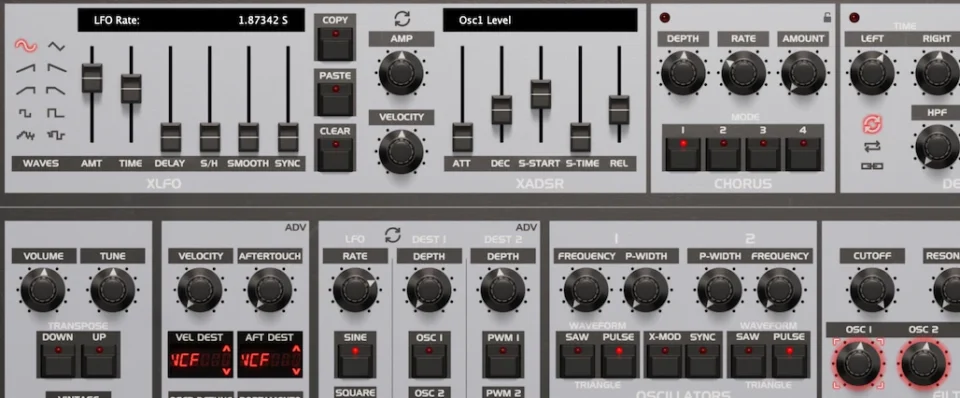Choose the random stepped XLFO waveform
This screenshot has height=398, width=960.
click(56, 135)
